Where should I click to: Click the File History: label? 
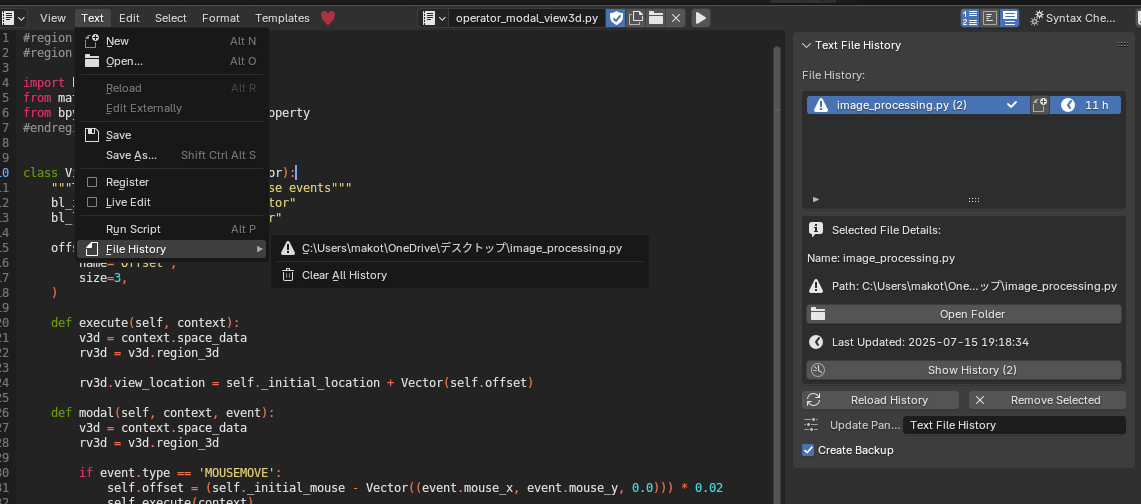[x=833, y=75]
